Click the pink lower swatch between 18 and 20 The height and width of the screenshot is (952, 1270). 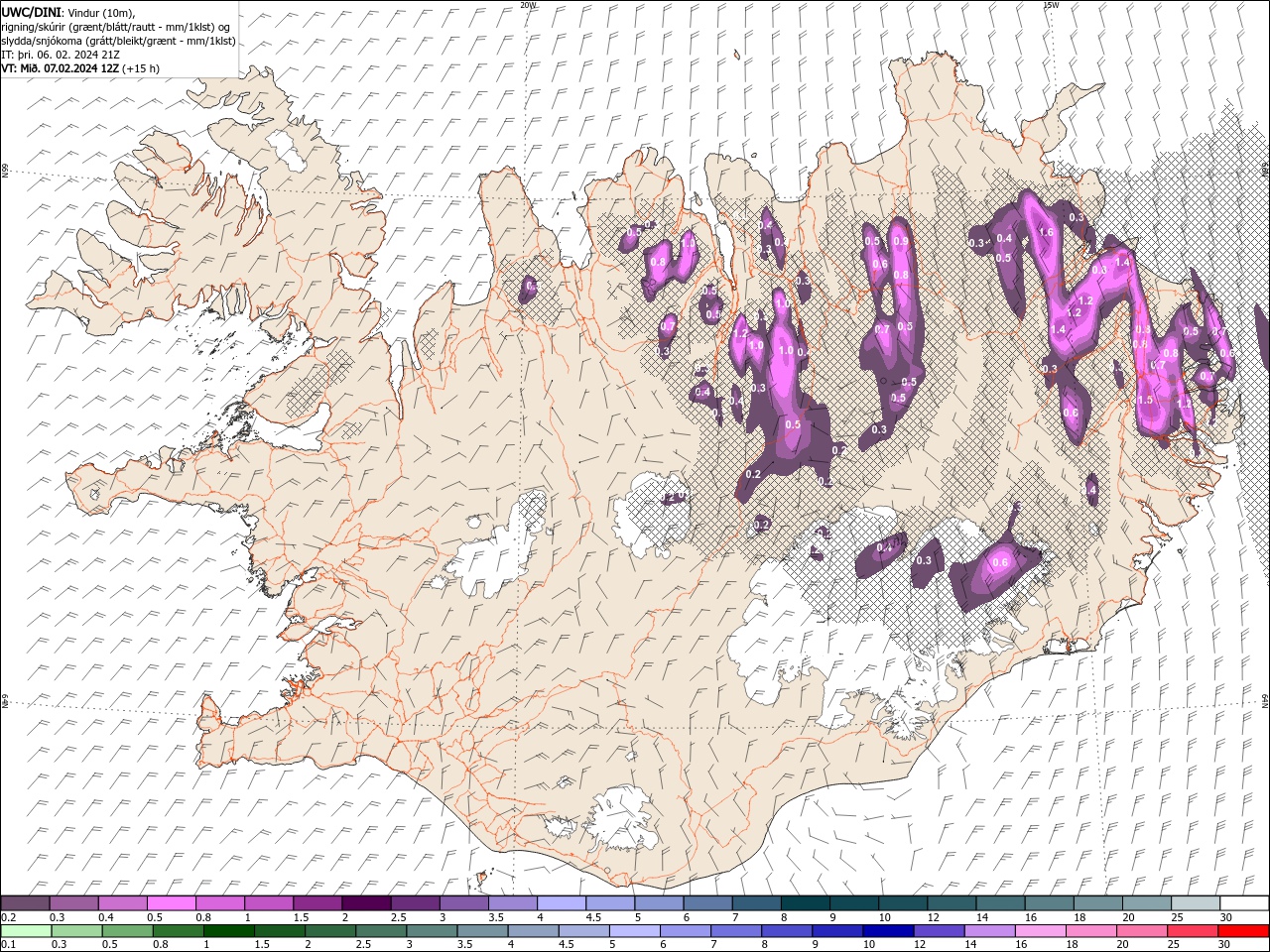pyautogui.click(x=1089, y=931)
